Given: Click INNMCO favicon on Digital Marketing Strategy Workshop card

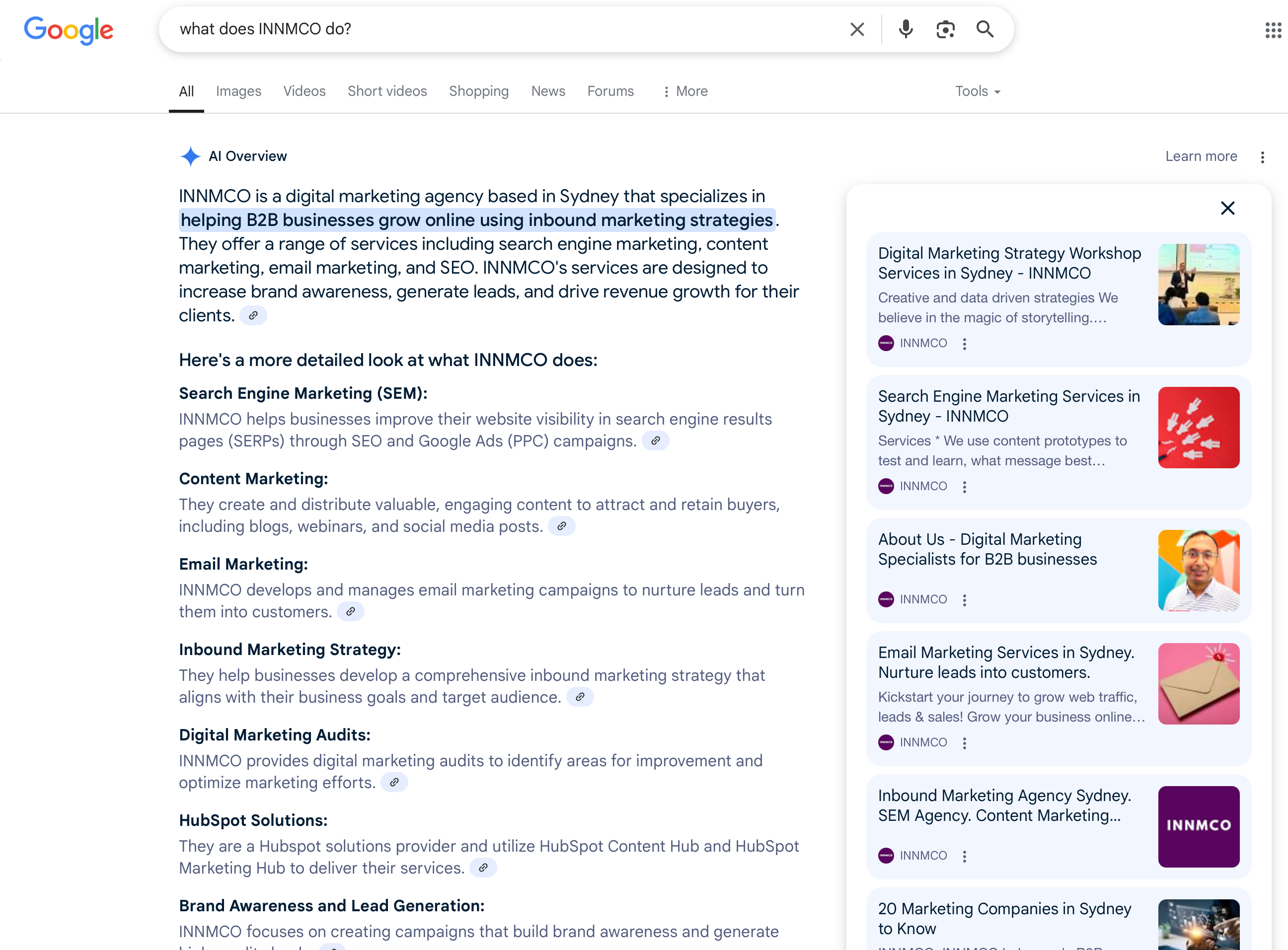Looking at the screenshot, I should pos(886,343).
